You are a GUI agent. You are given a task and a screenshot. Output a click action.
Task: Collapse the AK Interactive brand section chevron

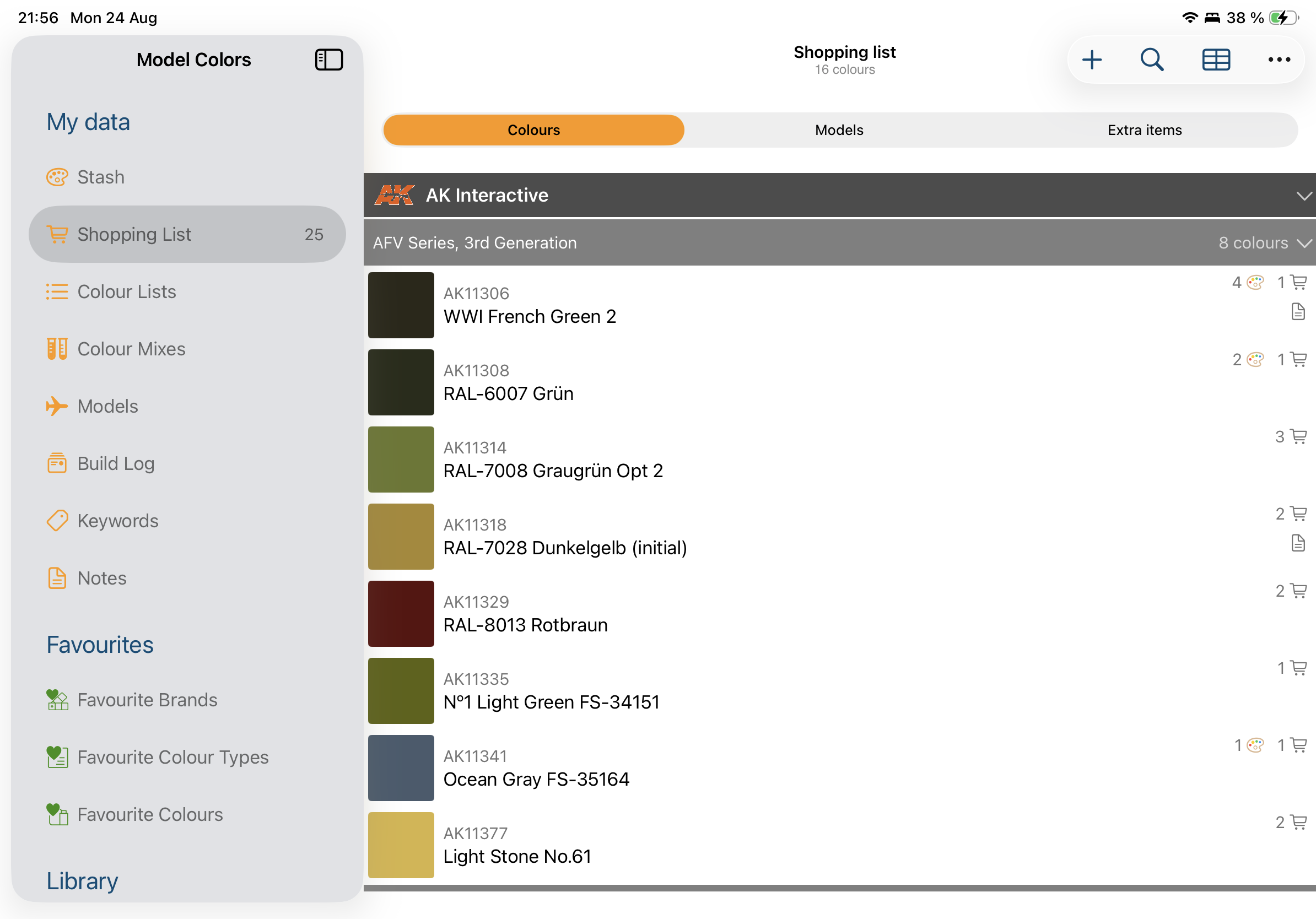click(x=1304, y=196)
